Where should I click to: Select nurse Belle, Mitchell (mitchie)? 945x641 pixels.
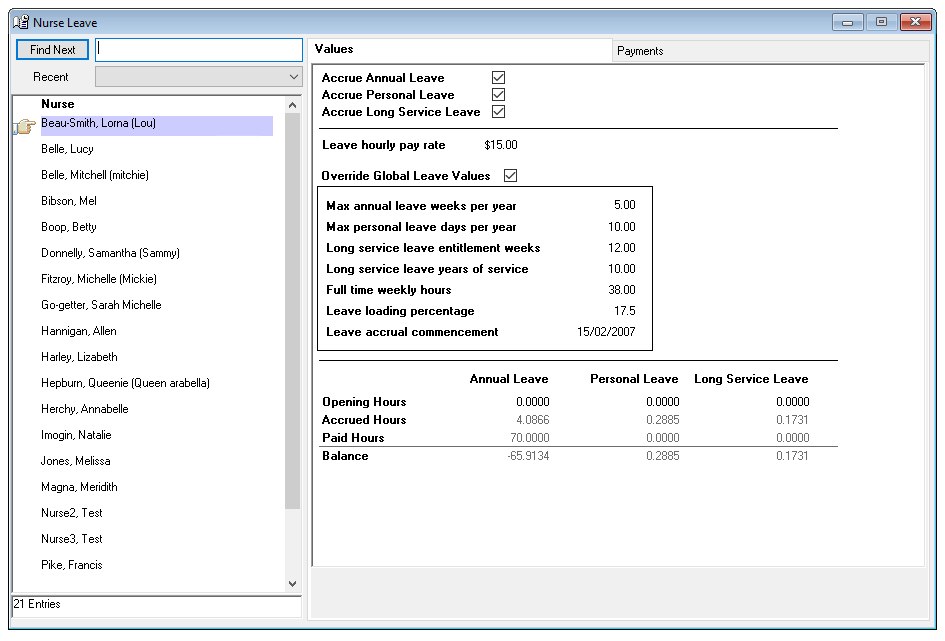[95, 175]
